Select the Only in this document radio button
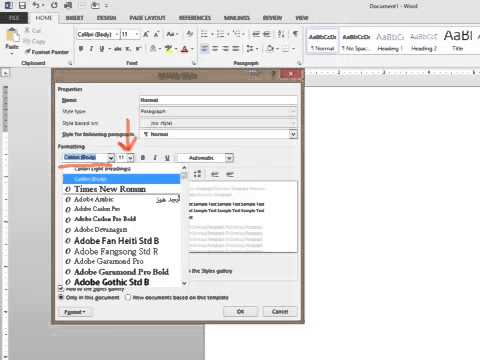 click(x=61, y=297)
